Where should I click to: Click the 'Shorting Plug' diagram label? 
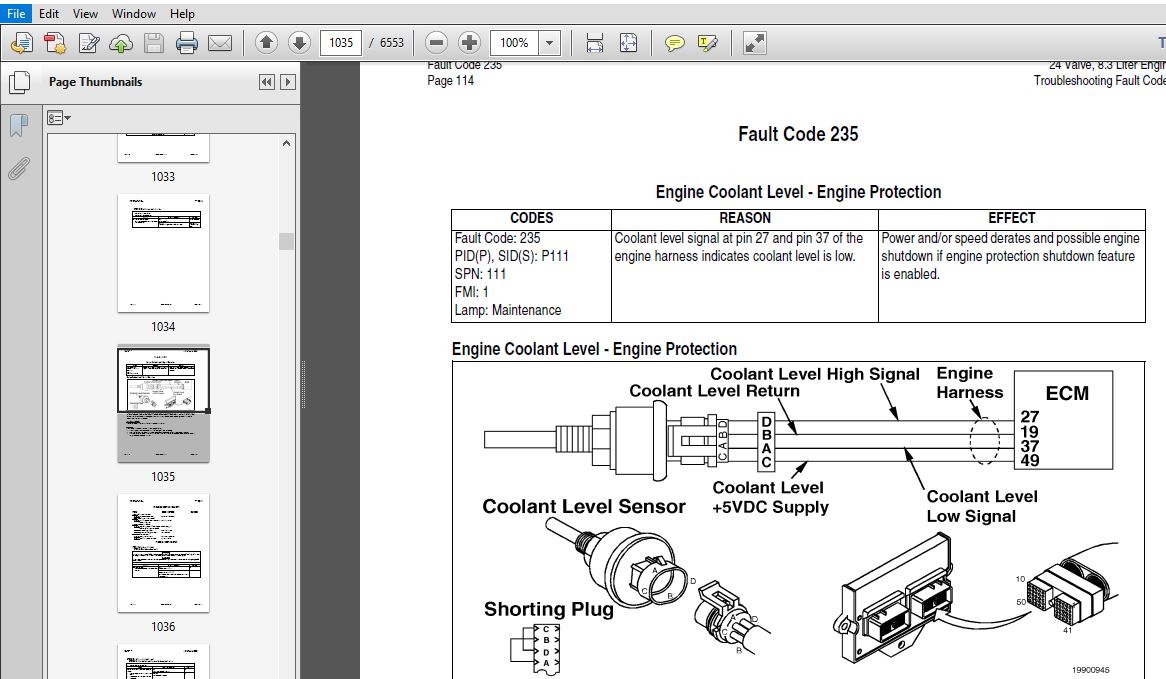[x=549, y=609]
